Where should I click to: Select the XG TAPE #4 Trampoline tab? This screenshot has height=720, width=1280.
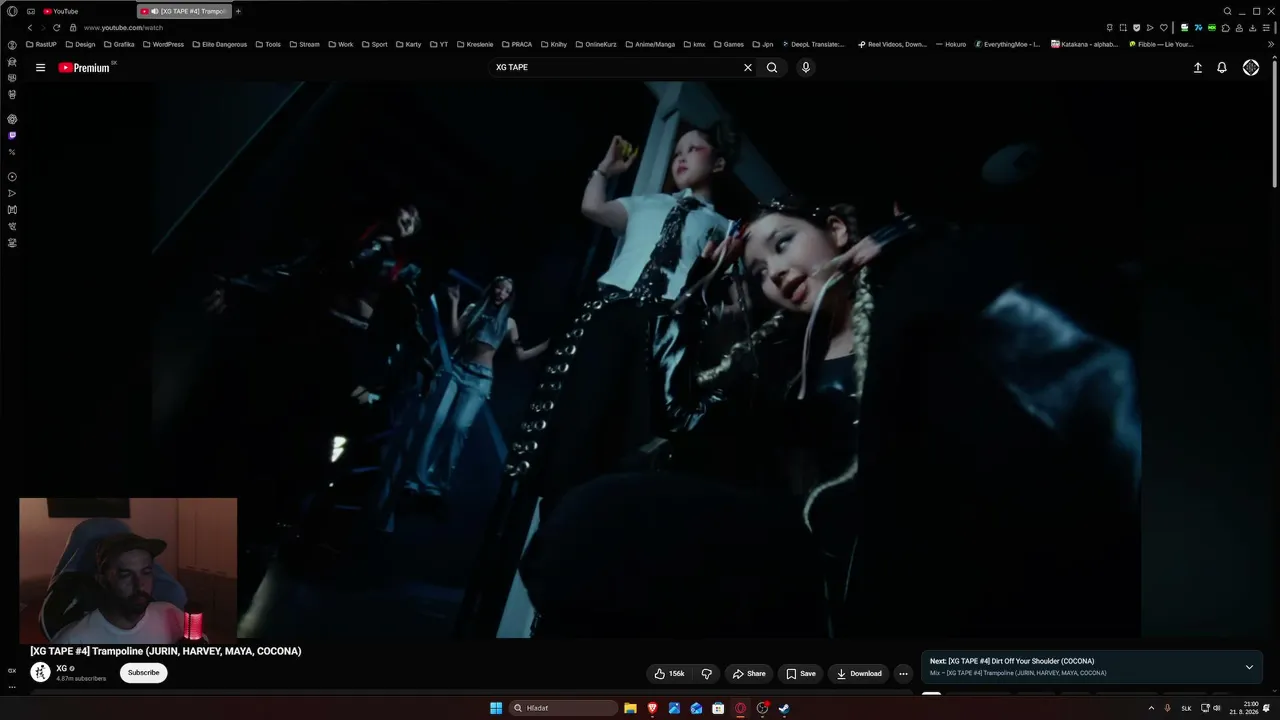(x=184, y=11)
